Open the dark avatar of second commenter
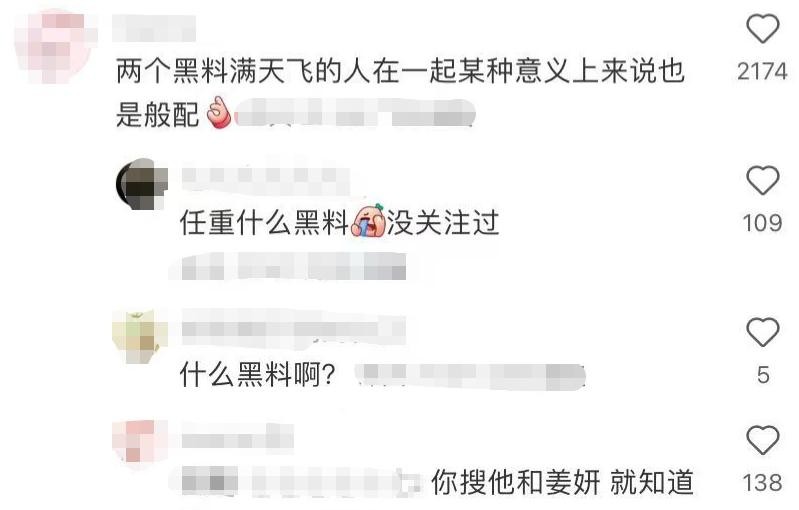799x510 pixels. pyautogui.click(x=142, y=183)
